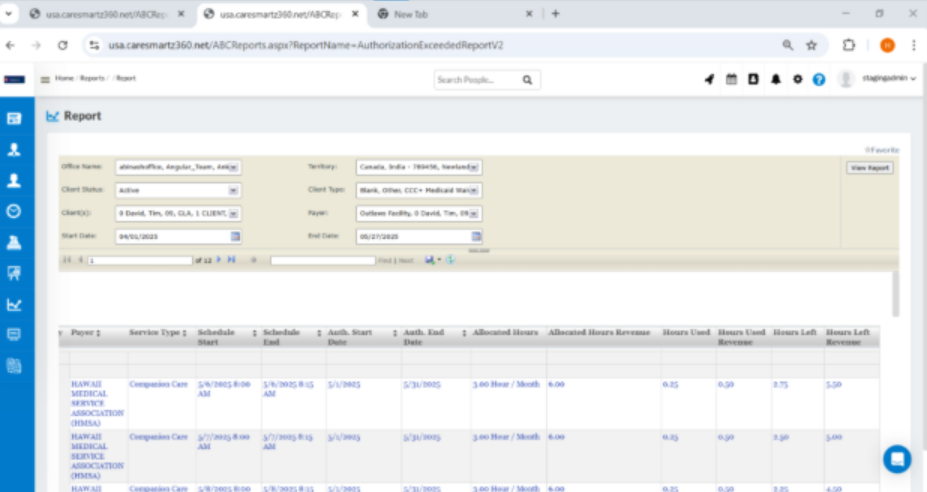Click the paper plane icon in header

tap(709, 79)
